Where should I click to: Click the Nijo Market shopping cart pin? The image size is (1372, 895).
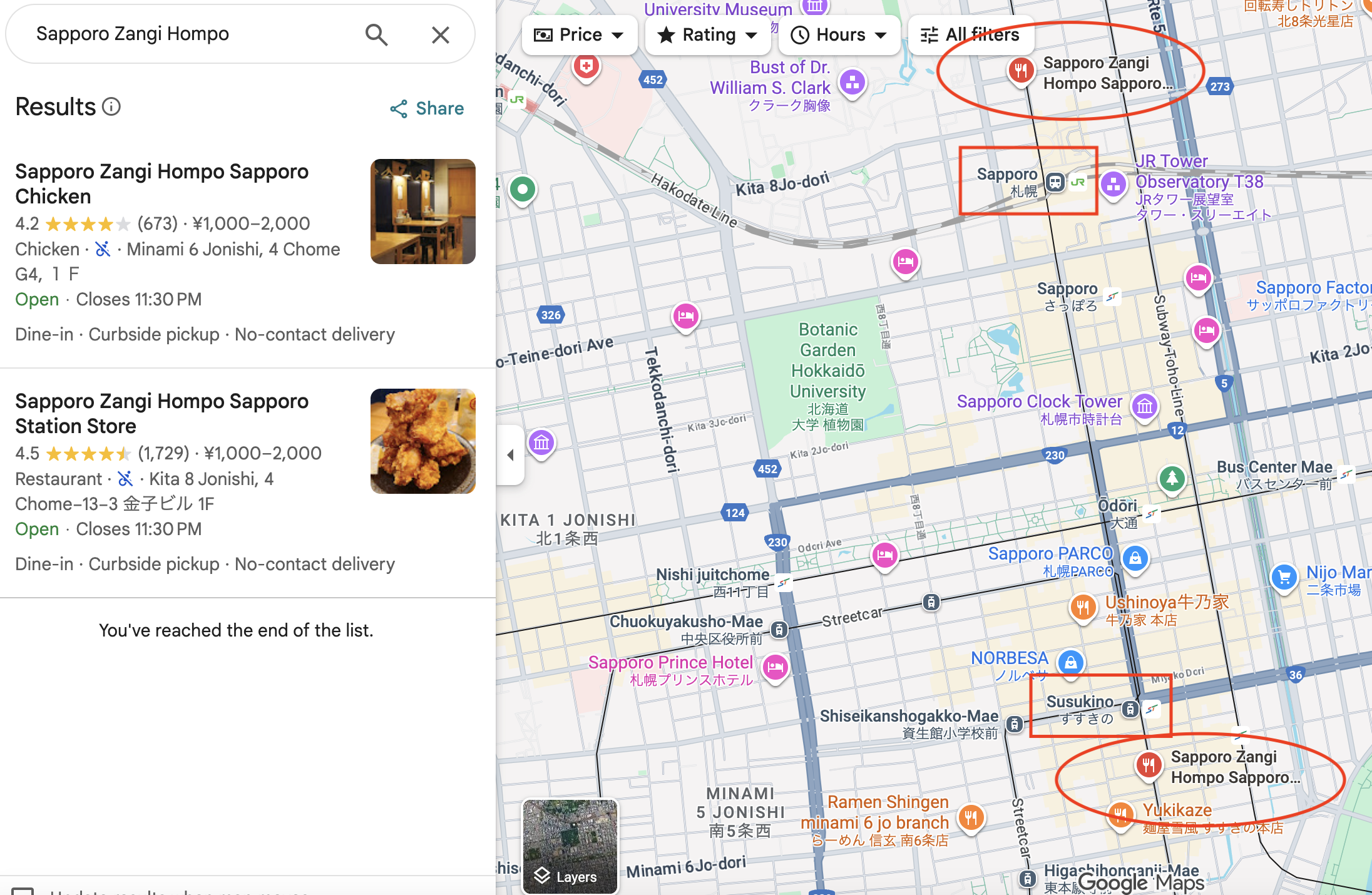pos(1284,576)
